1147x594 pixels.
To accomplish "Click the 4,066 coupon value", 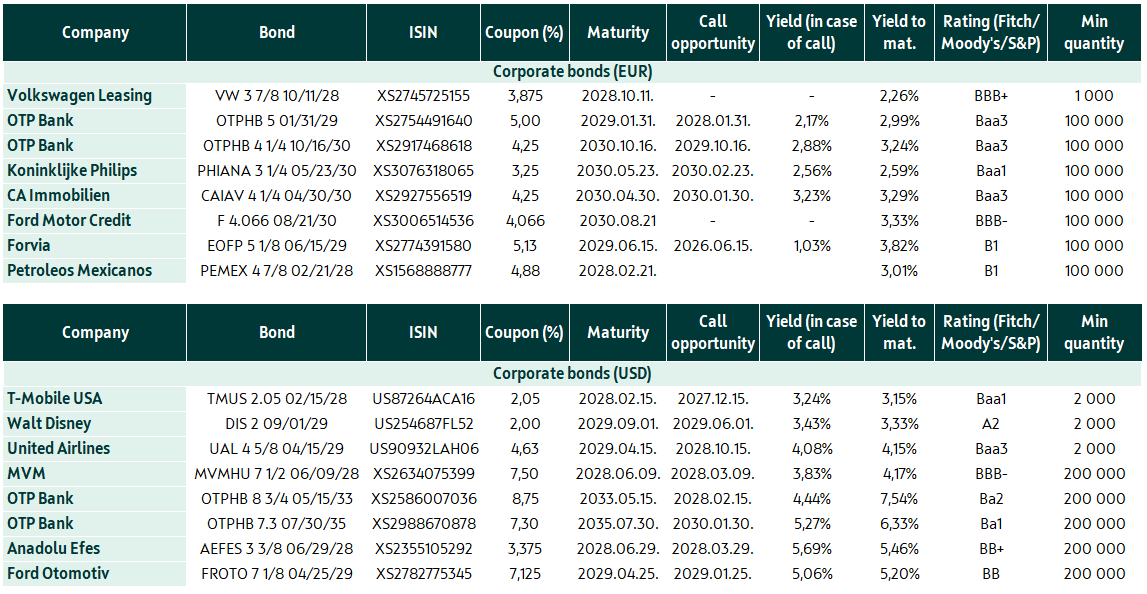I will pos(525,220).
